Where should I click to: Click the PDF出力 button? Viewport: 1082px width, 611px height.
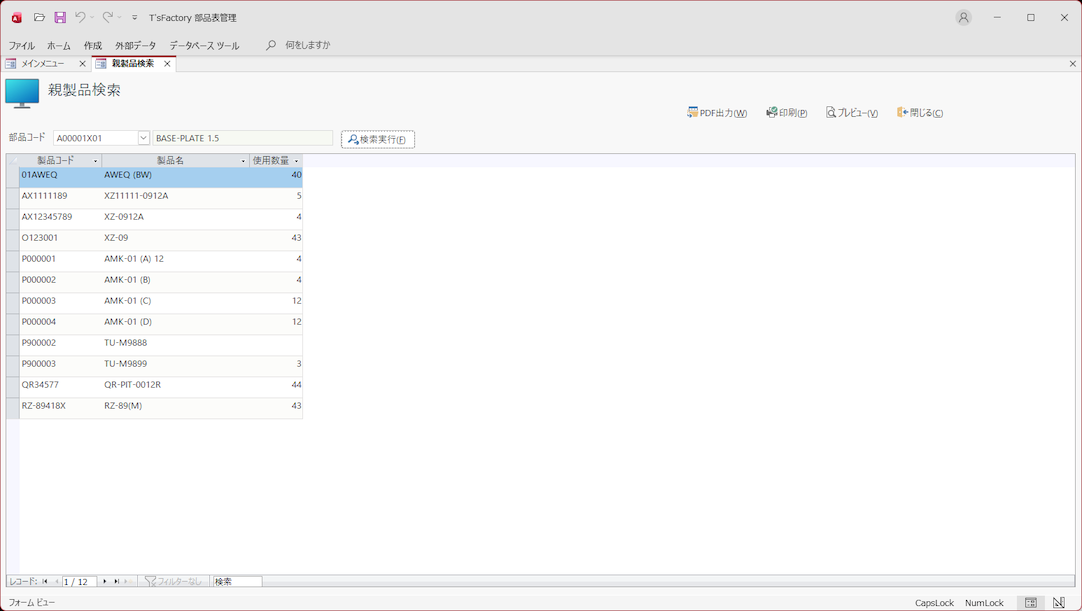tap(717, 113)
